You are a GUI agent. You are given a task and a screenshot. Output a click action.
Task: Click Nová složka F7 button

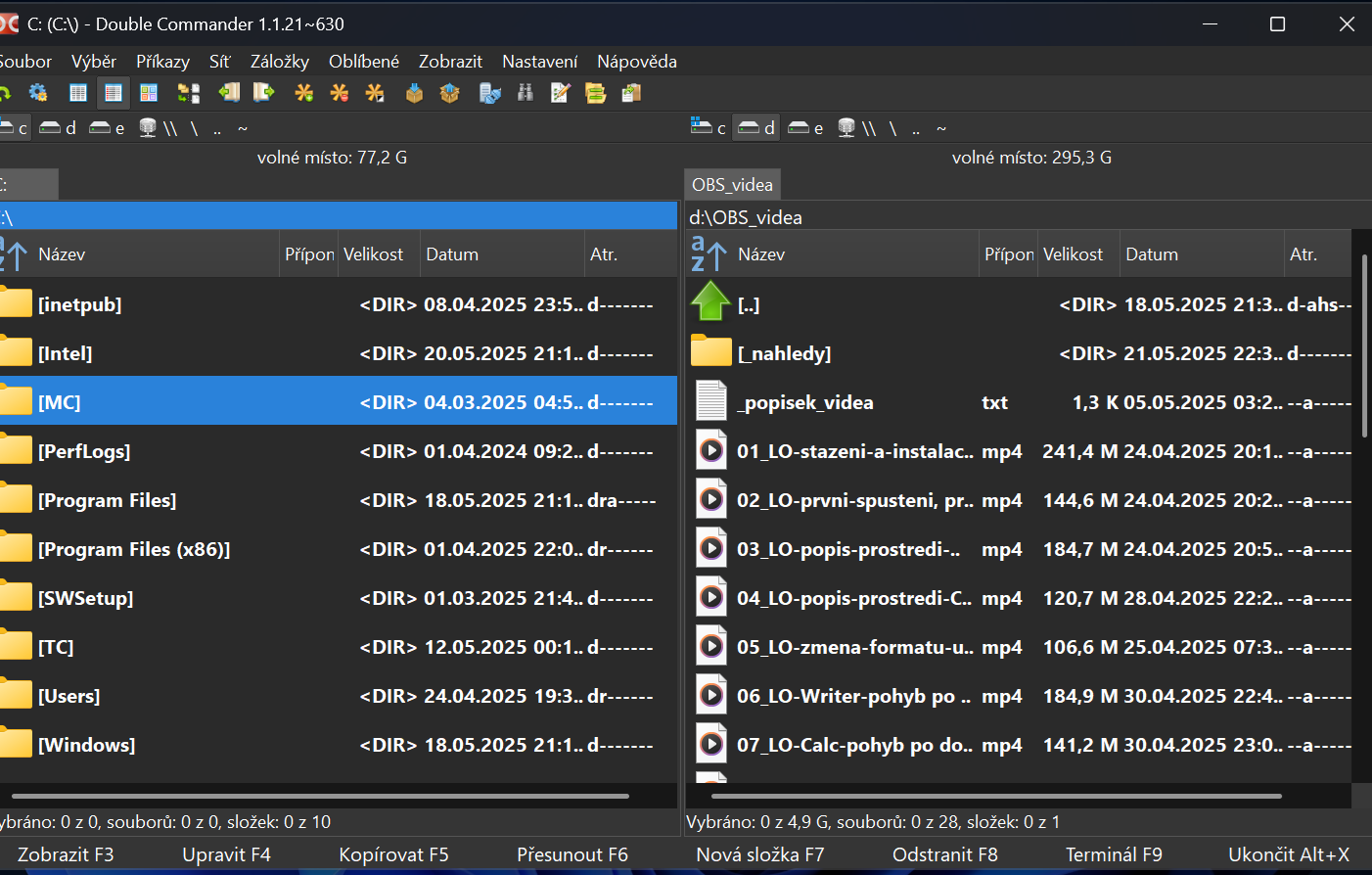[x=760, y=854]
